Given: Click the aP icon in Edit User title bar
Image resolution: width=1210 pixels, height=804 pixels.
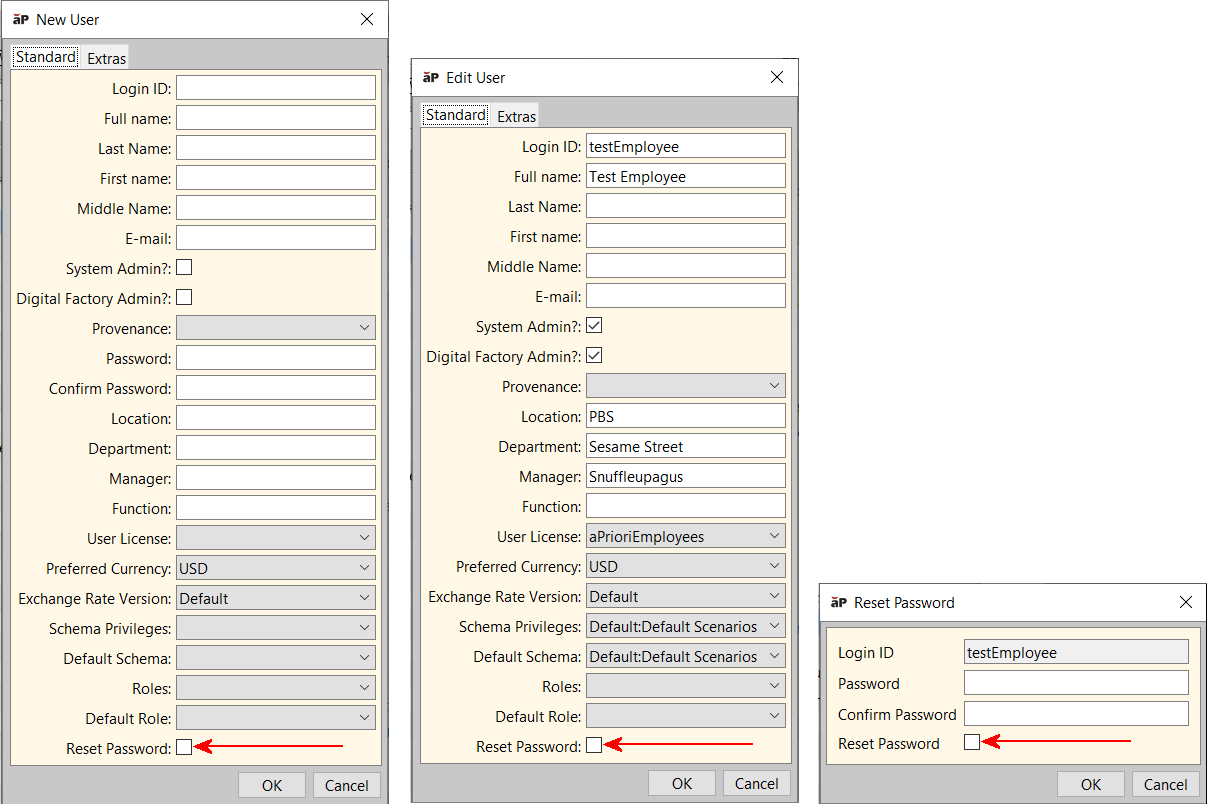Looking at the screenshot, I should point(431,77).
